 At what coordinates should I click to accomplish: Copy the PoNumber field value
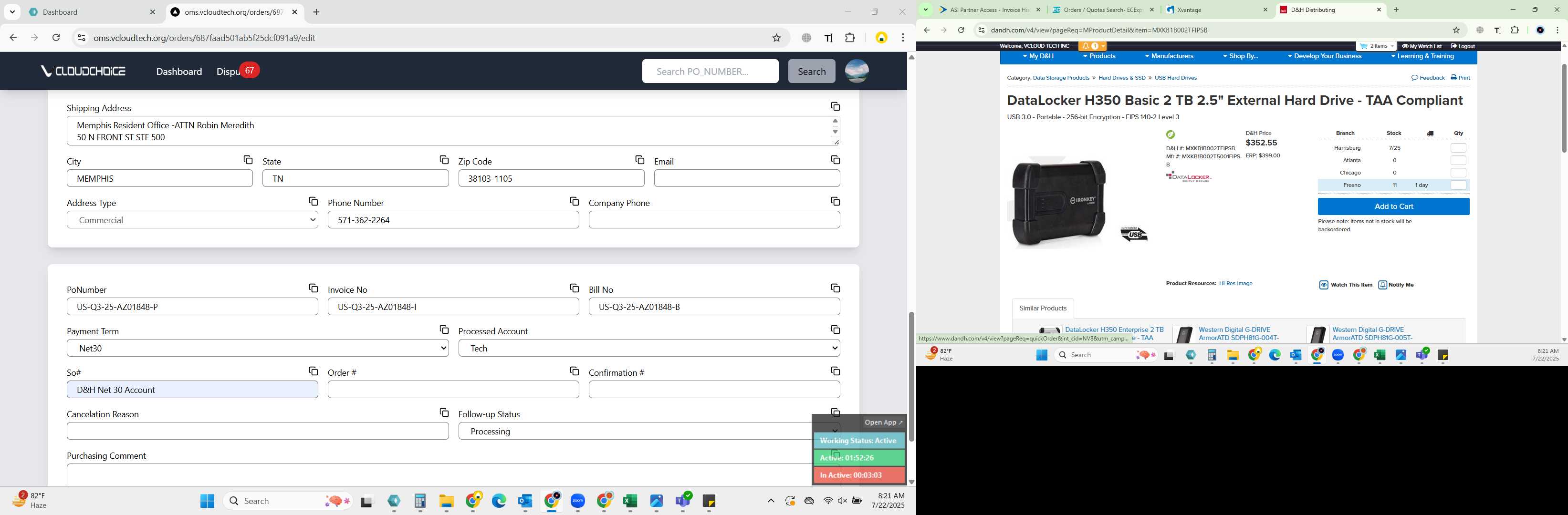pos(313,288)
